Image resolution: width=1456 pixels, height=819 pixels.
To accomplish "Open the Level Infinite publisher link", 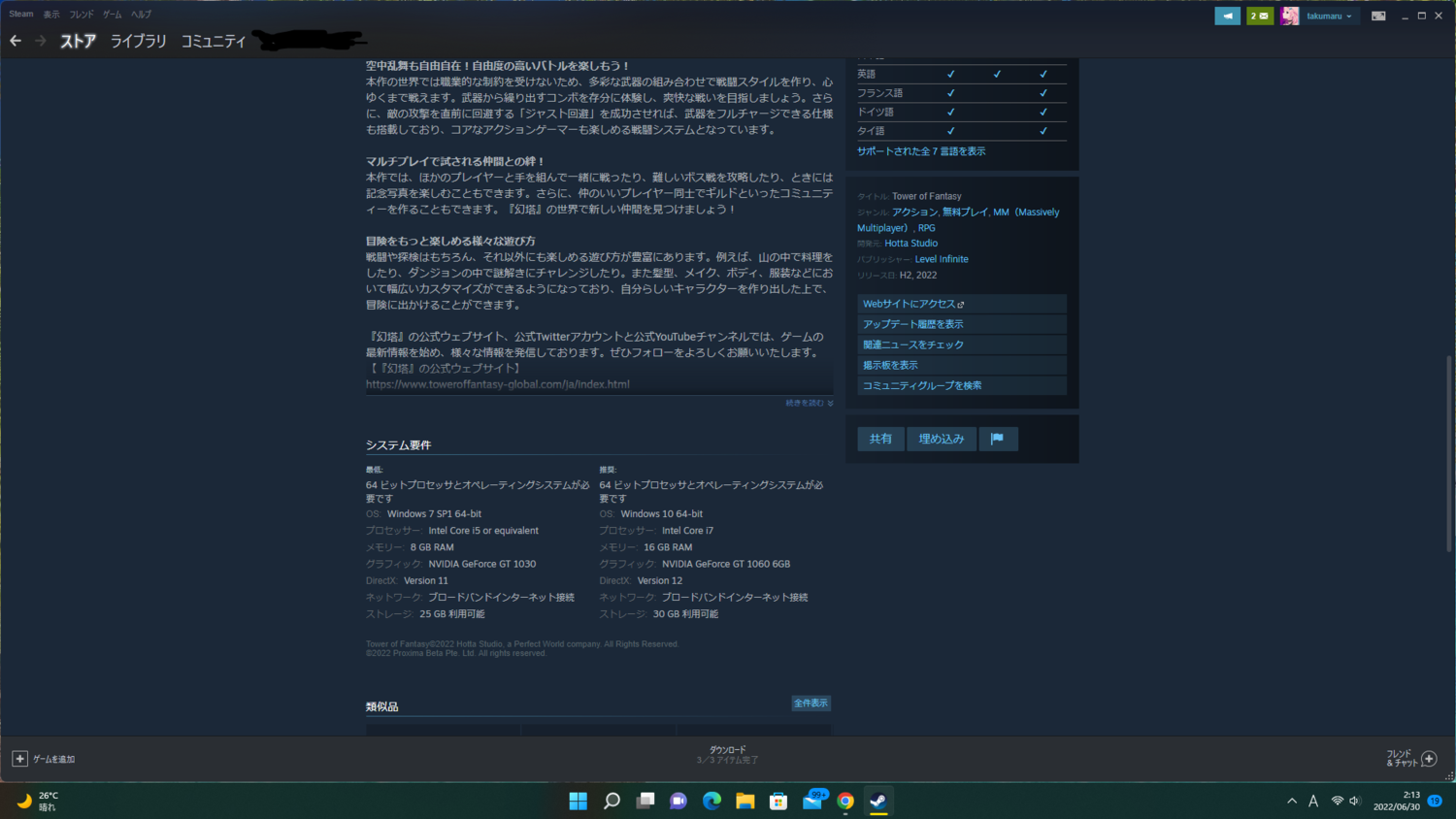I will (x=942, y=259).
